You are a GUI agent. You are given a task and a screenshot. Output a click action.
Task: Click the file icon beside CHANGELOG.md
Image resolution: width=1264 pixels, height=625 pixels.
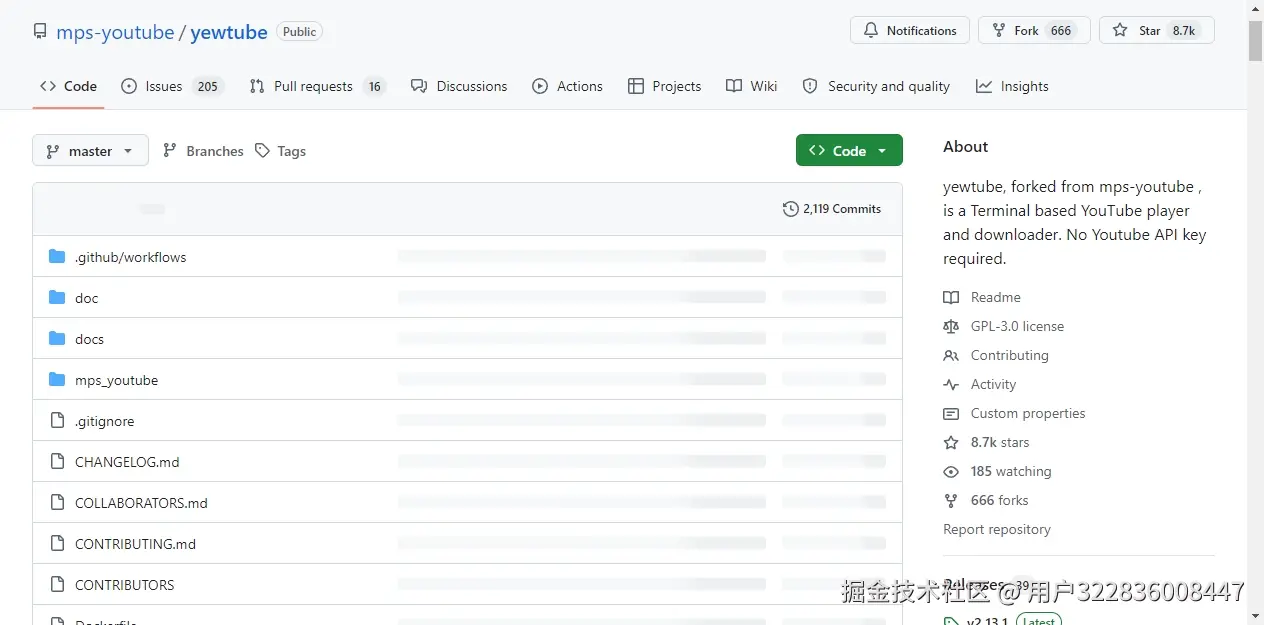coord(57,462)
